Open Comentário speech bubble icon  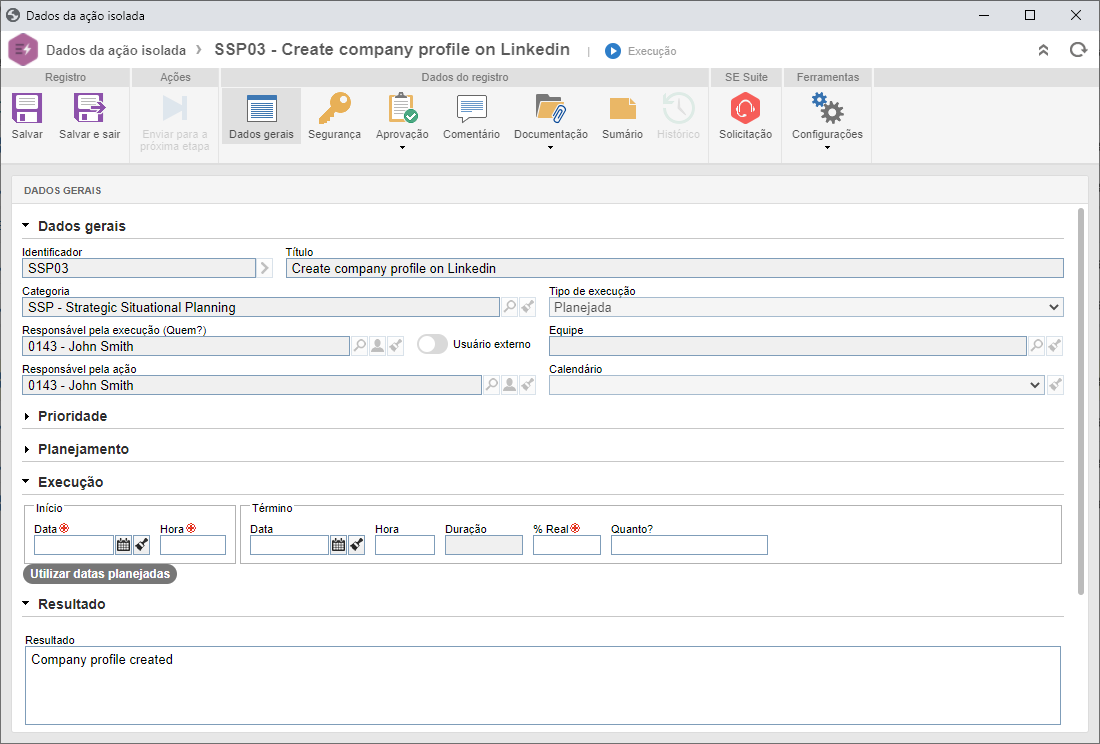pos(471,109)
